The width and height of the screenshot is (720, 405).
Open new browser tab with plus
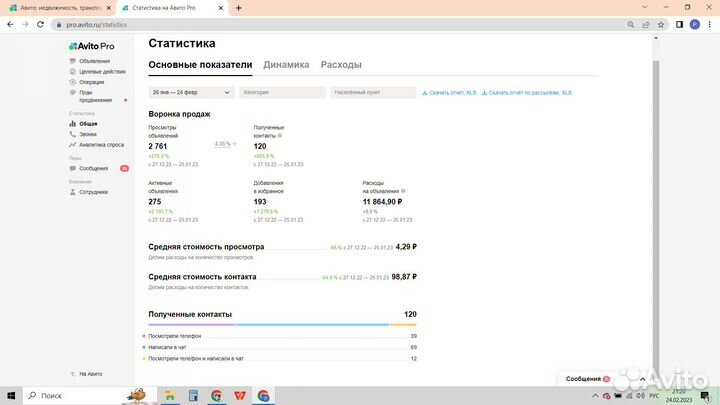coord(238,8)
